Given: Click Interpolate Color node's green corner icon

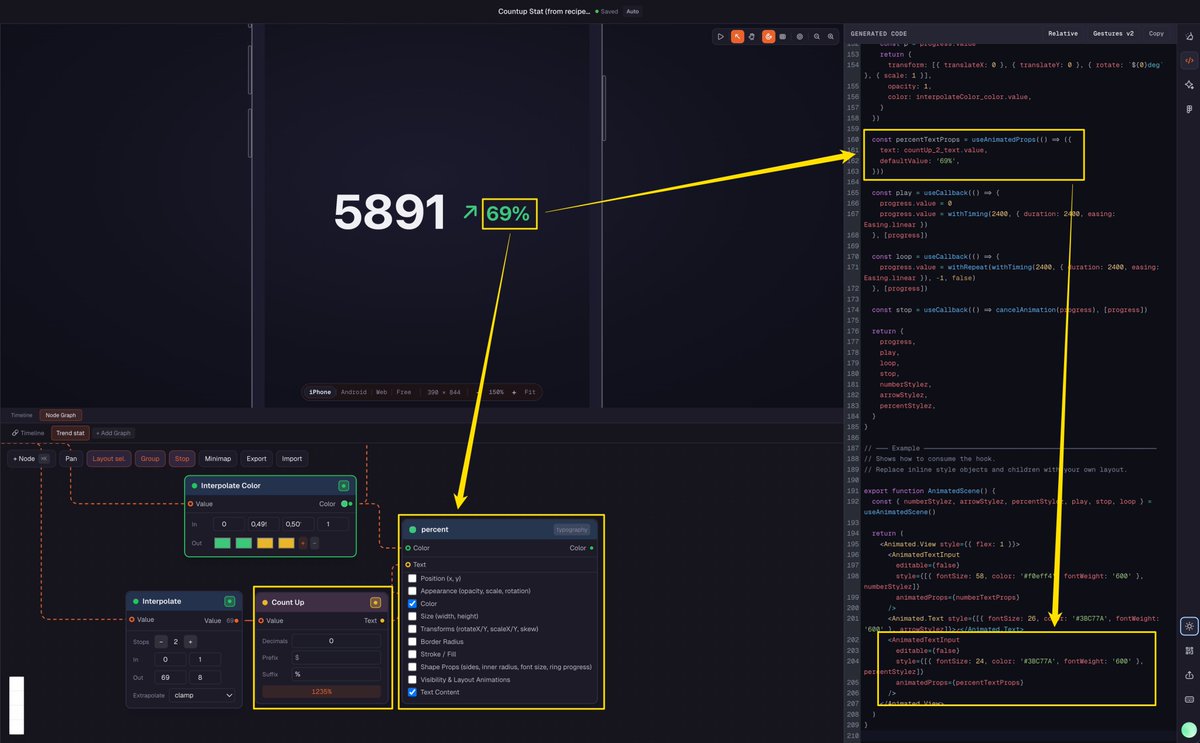Looking at the screenshot, I should tap(344, 486).
